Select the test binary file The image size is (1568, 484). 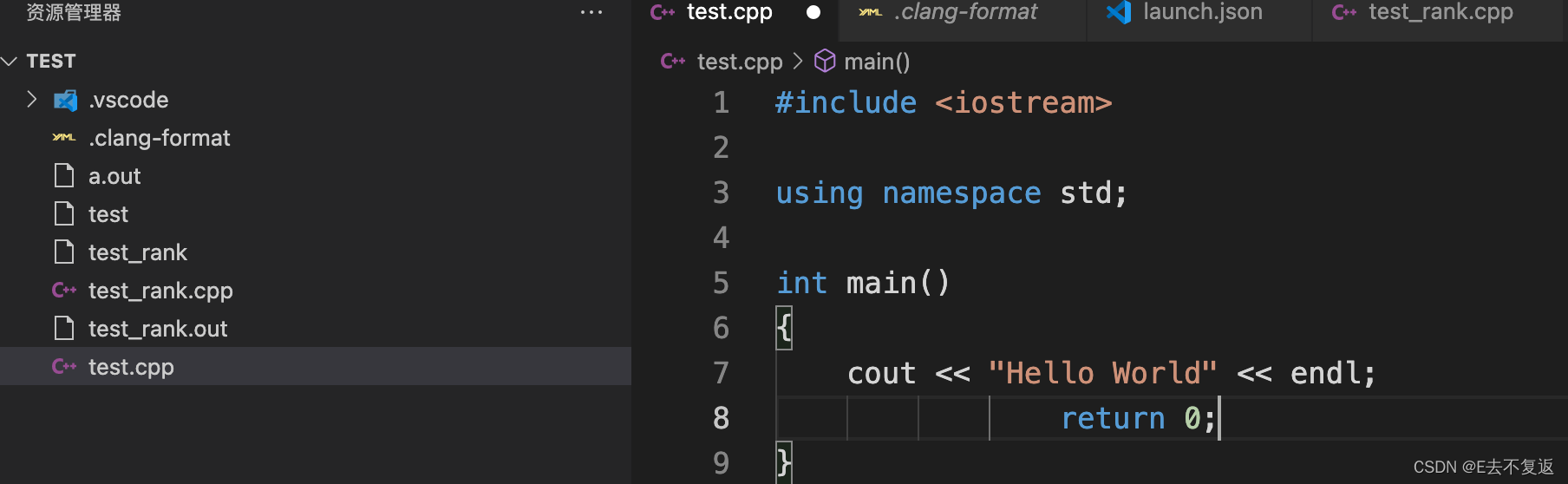click(x=108, y=214)
